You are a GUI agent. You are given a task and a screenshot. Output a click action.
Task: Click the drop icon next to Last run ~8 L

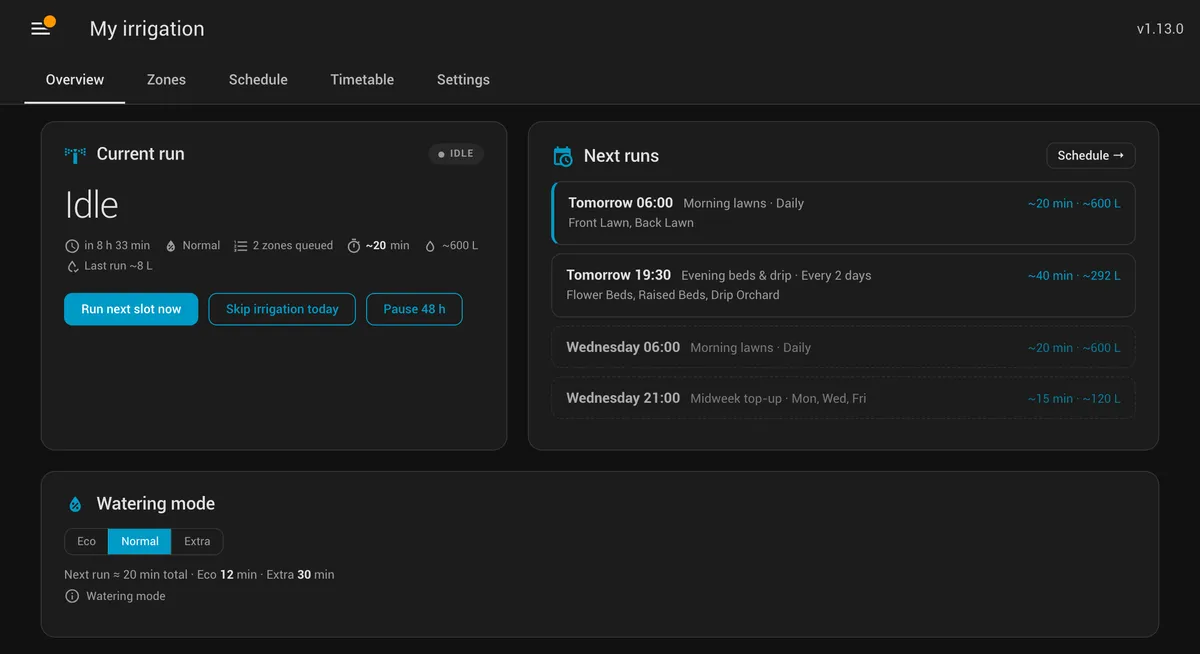pos(72,266)
